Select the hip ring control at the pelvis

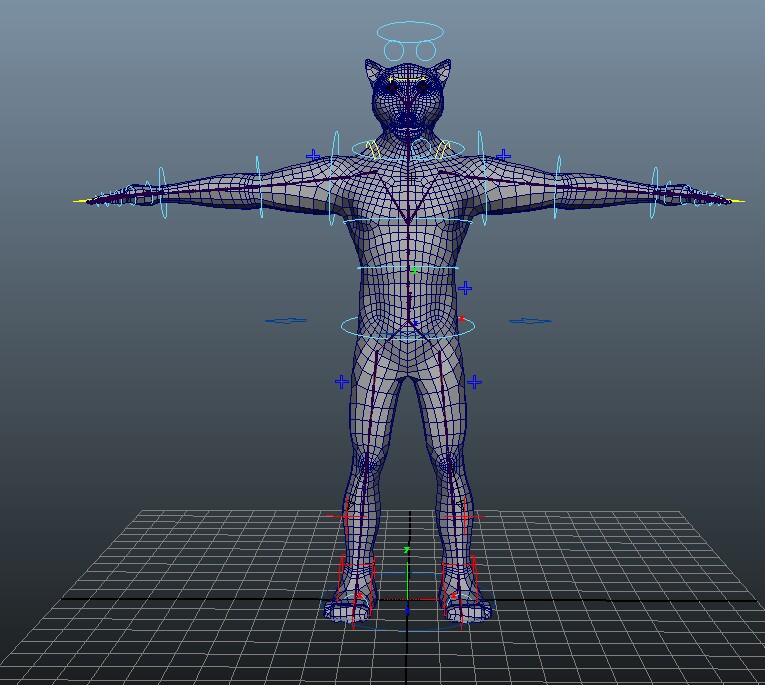point(408,326)
